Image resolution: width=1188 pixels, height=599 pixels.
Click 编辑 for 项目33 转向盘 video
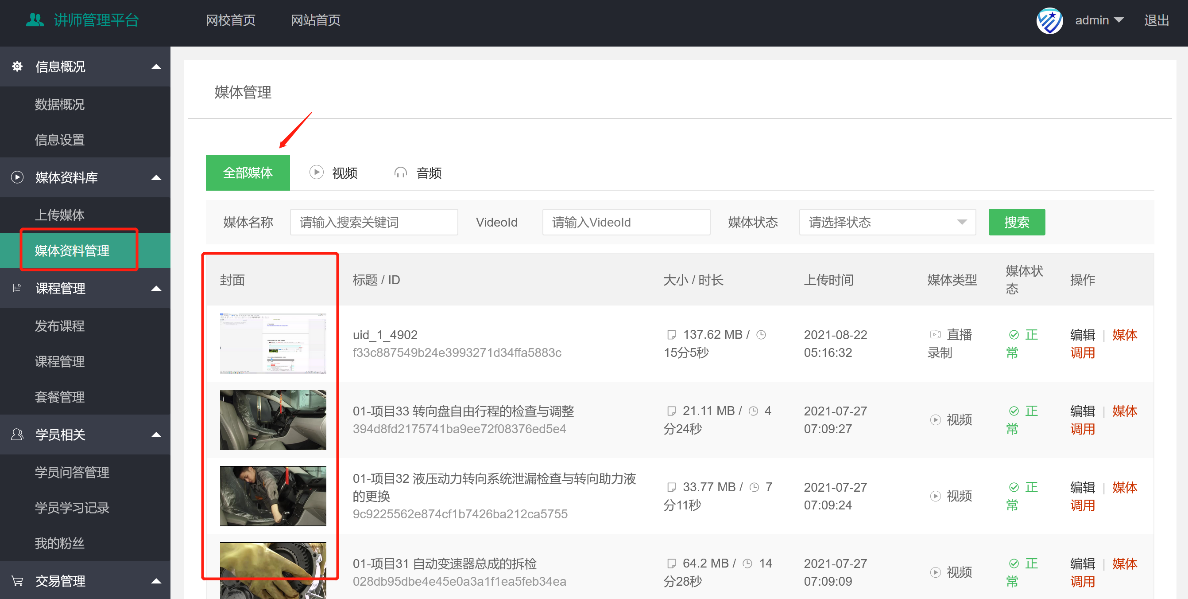pyautogui.click(x=1083, y=411)
